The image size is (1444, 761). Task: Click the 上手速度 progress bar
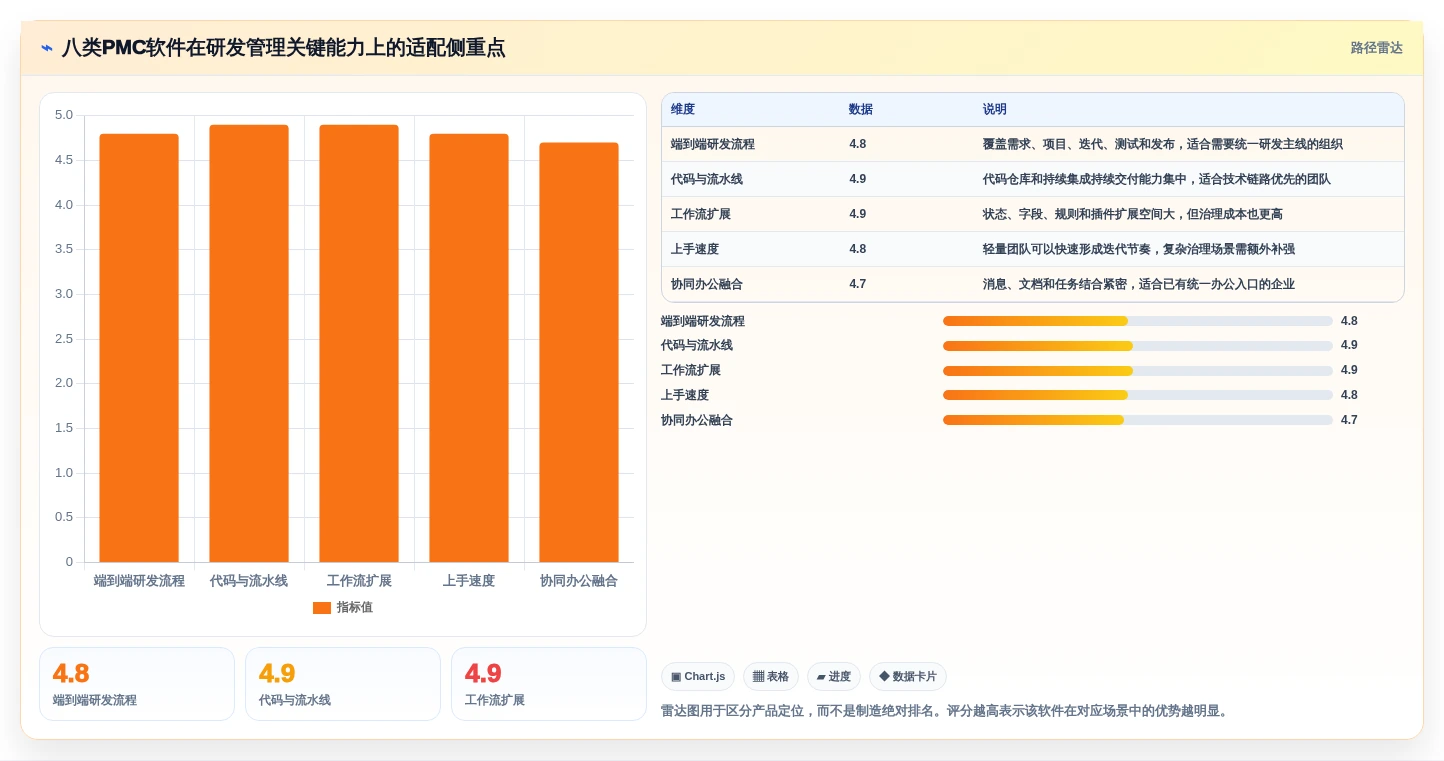pyautogui.click(x=1138, y=395)
